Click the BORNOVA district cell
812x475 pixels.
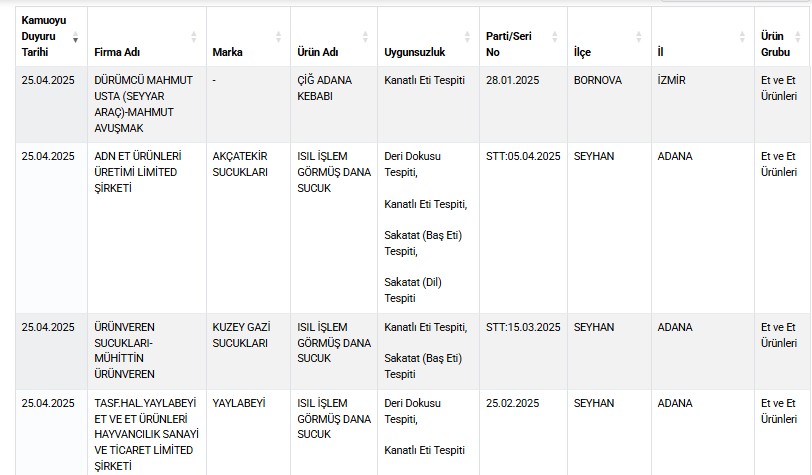point(609,104)
